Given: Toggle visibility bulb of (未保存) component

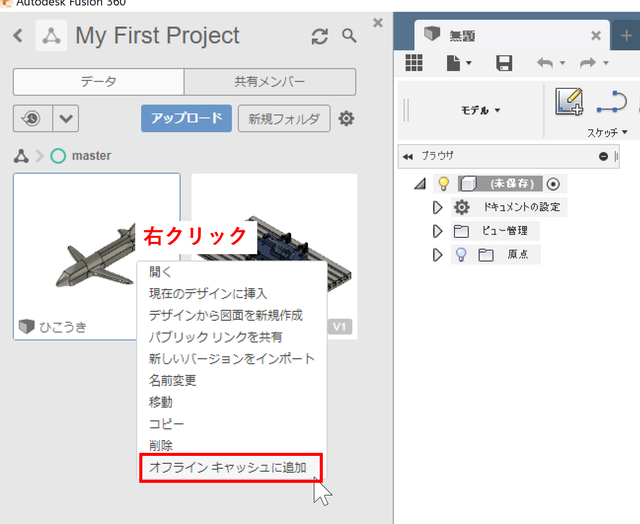Looking at the screenshot, I should [444, 184].
